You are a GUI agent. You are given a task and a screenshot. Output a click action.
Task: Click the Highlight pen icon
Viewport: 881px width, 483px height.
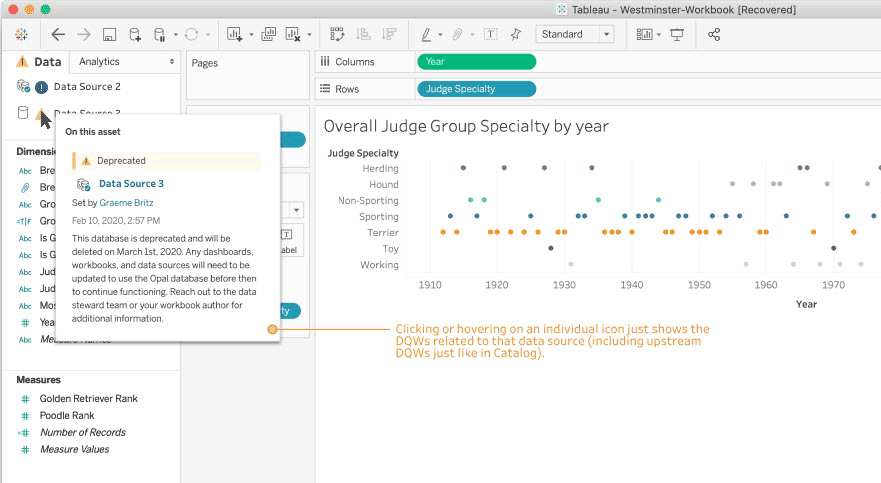(426, 35)
